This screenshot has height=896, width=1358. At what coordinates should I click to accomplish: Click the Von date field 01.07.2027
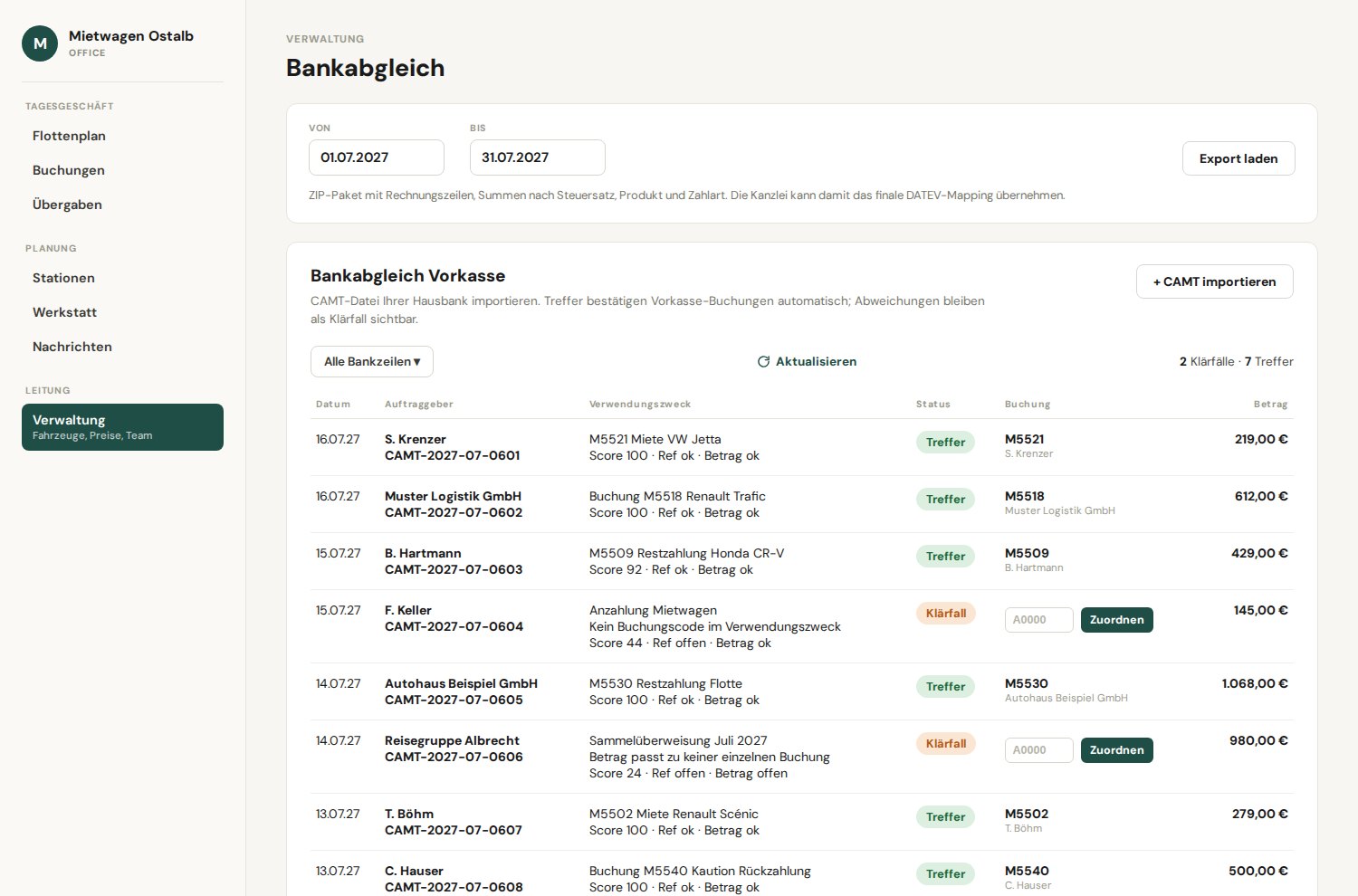377,157
